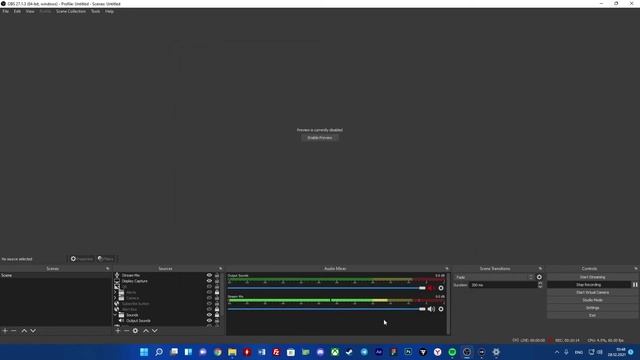Show hidden icons chevron in system tray
The width and height of the screenshot is (640, 360).
coord(557,352)
